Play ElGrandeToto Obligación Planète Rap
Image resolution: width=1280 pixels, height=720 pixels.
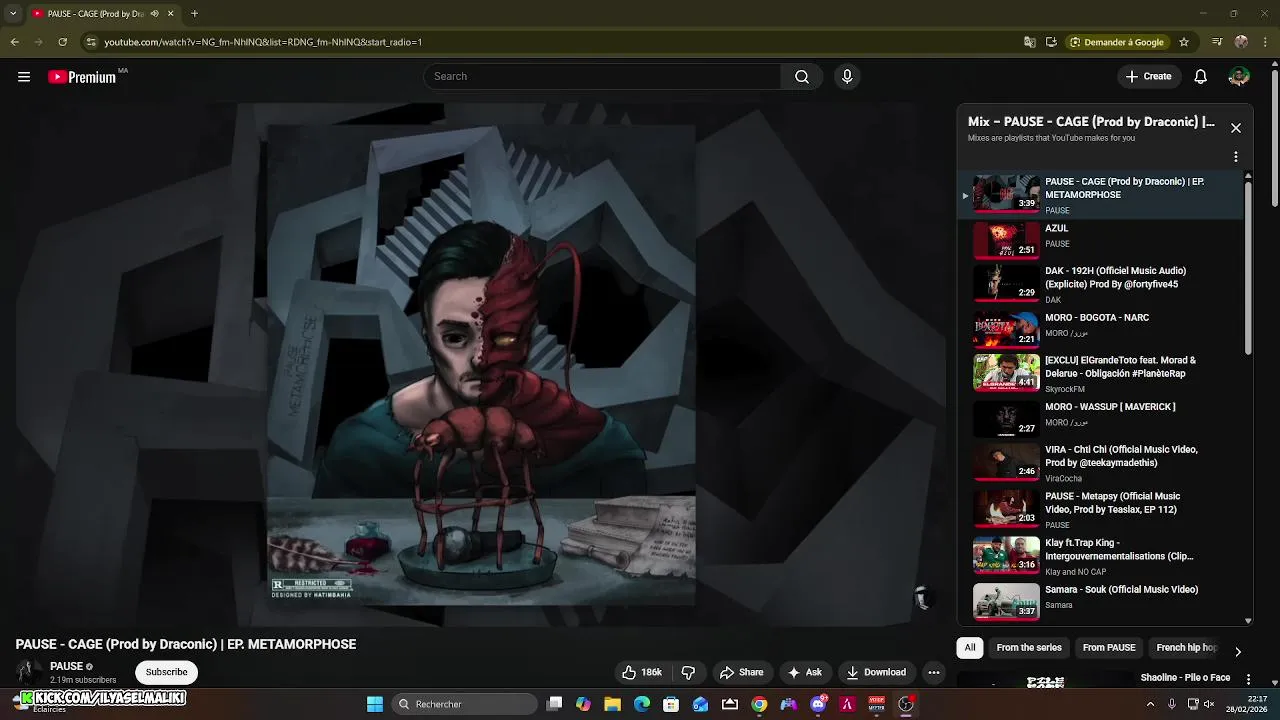(x=1100, y=373)
